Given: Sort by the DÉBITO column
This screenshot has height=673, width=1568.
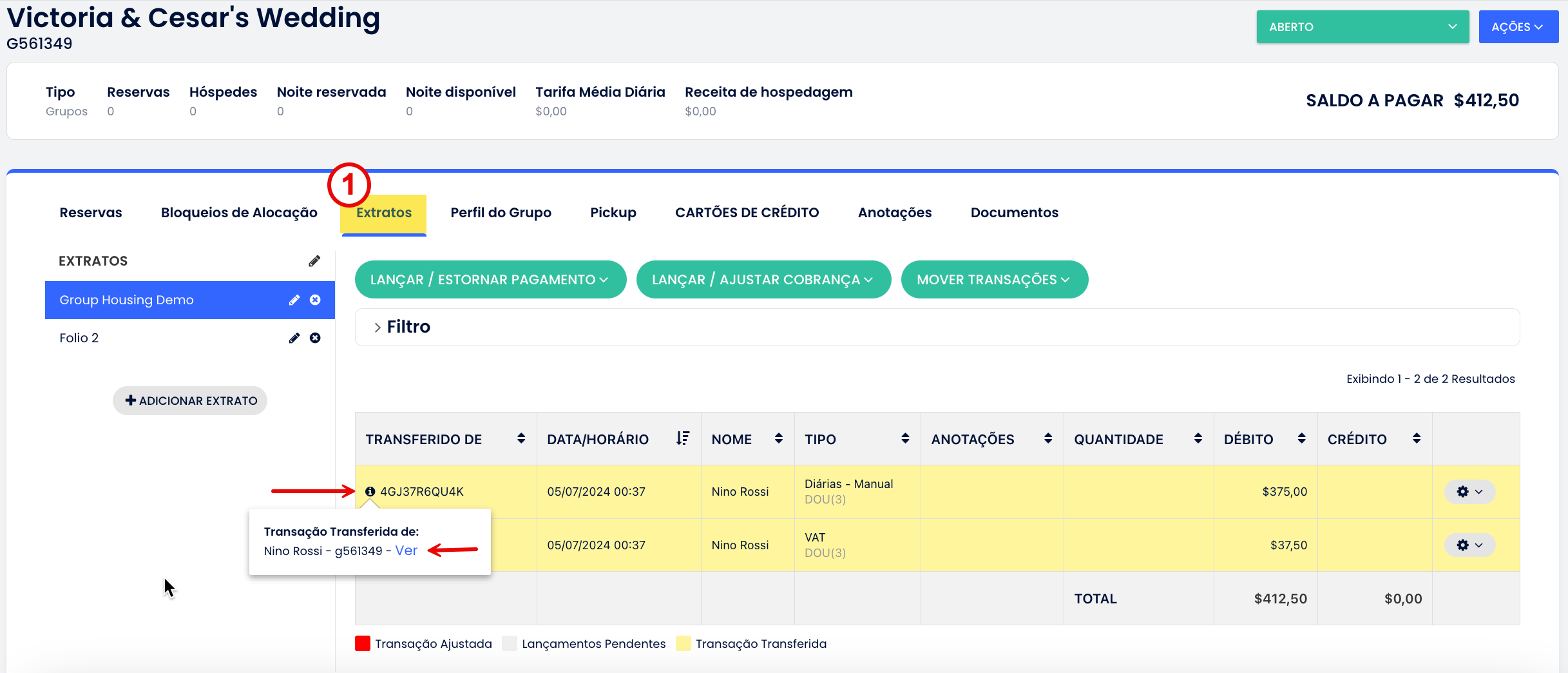Looking at the screenshot, I should pyautogui.click(x=1301, y=439).
